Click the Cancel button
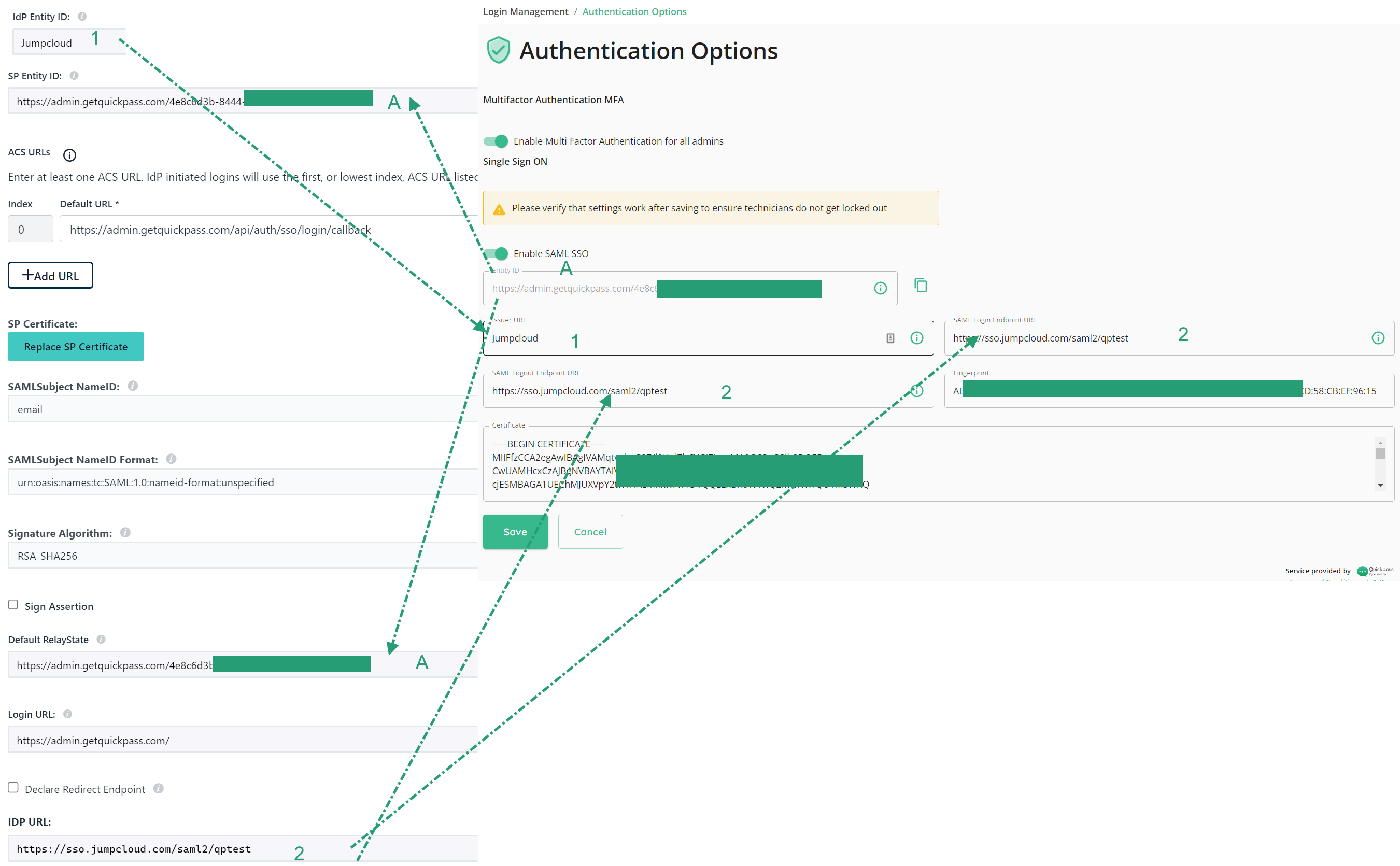Image resolution: width=1400 pixels, height=866 pixels. [x=590, y=532]
